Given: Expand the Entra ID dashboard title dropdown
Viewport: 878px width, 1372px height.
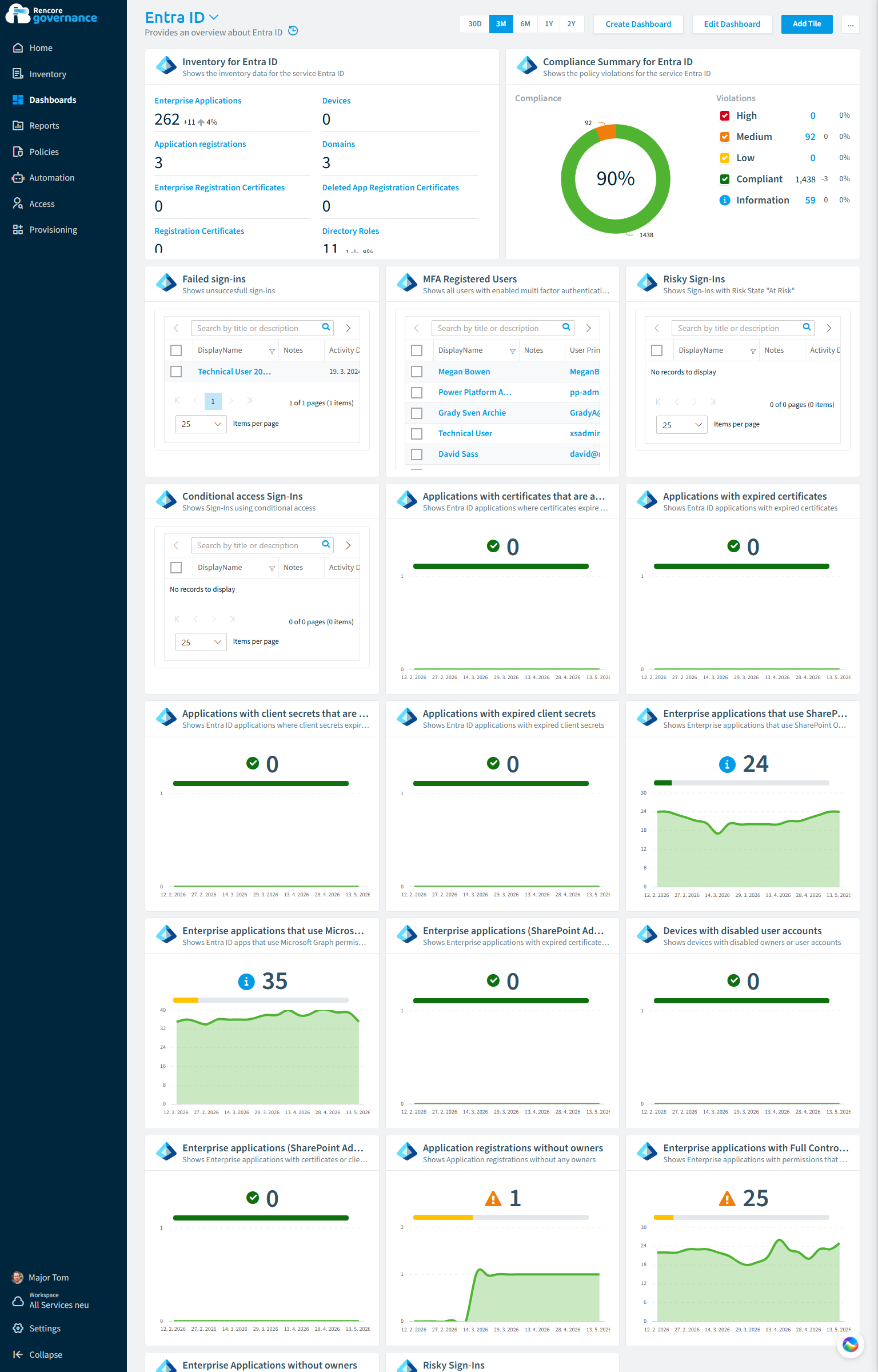Looking at the screenshot, I should pyautogui.click(x=214, y=18).
